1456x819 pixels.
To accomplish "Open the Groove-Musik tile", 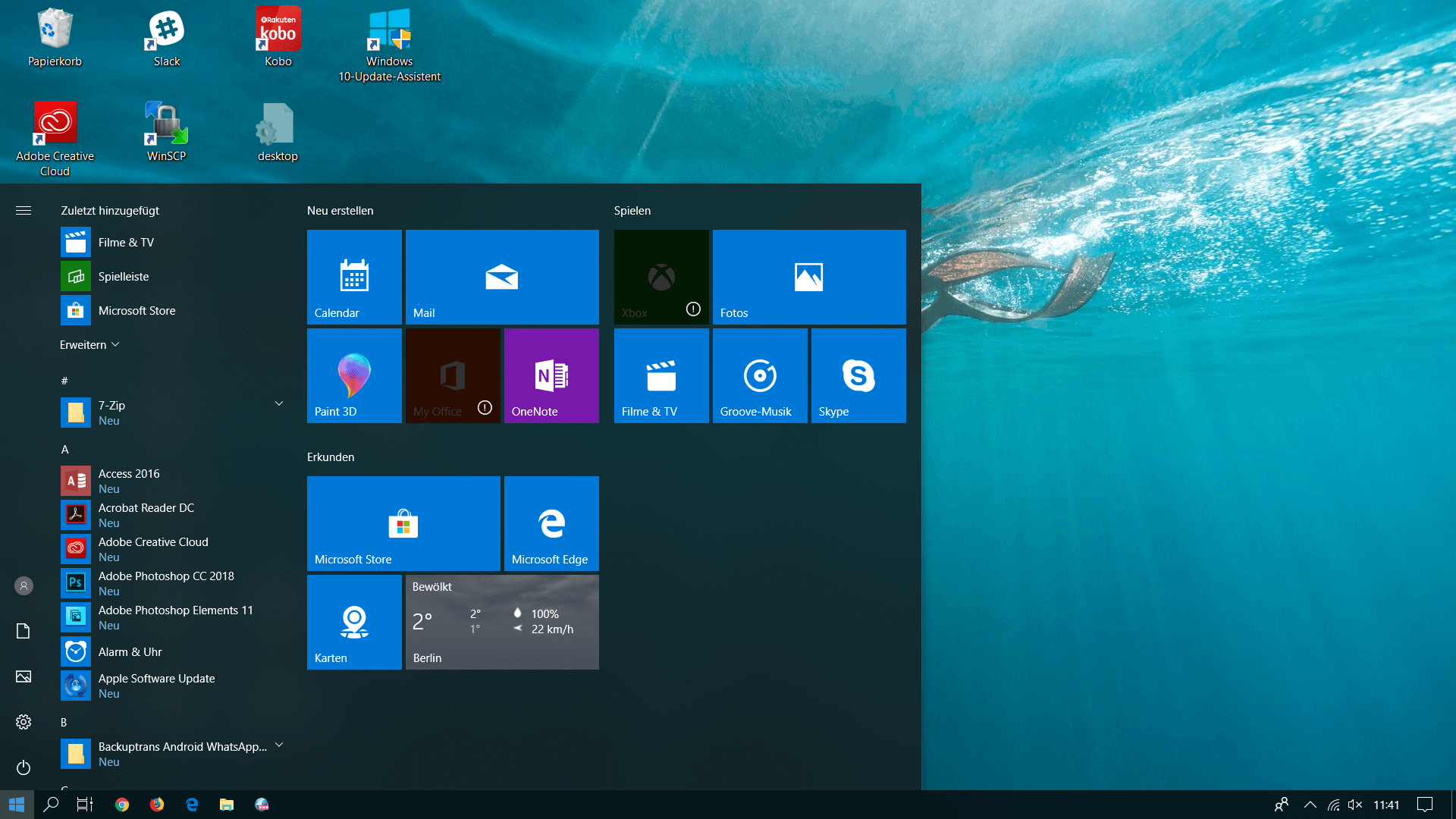I will coord(760,375).
